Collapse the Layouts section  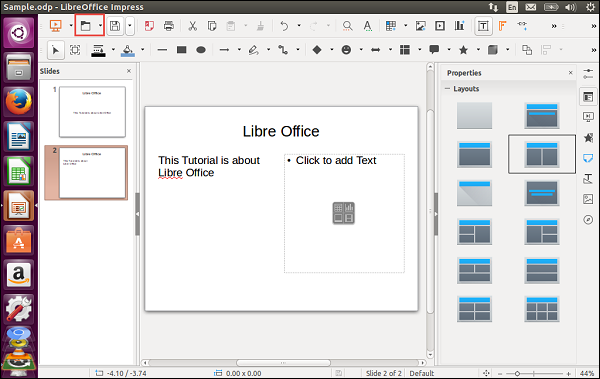pyautogui.click(x=447, y=88)
